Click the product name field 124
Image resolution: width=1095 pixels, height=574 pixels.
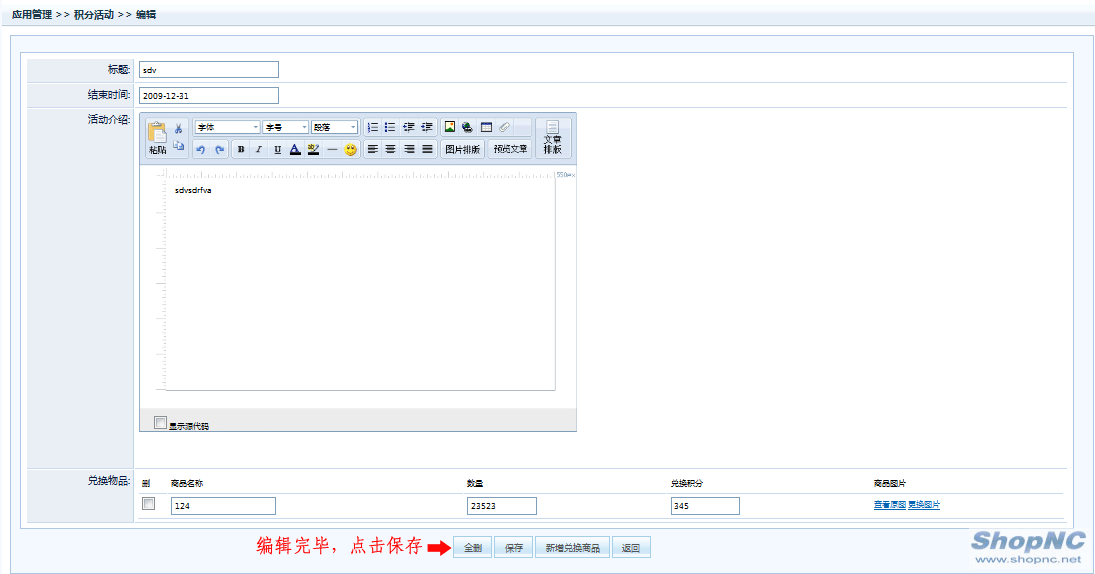pyautogui.click(x=223, y=506)
